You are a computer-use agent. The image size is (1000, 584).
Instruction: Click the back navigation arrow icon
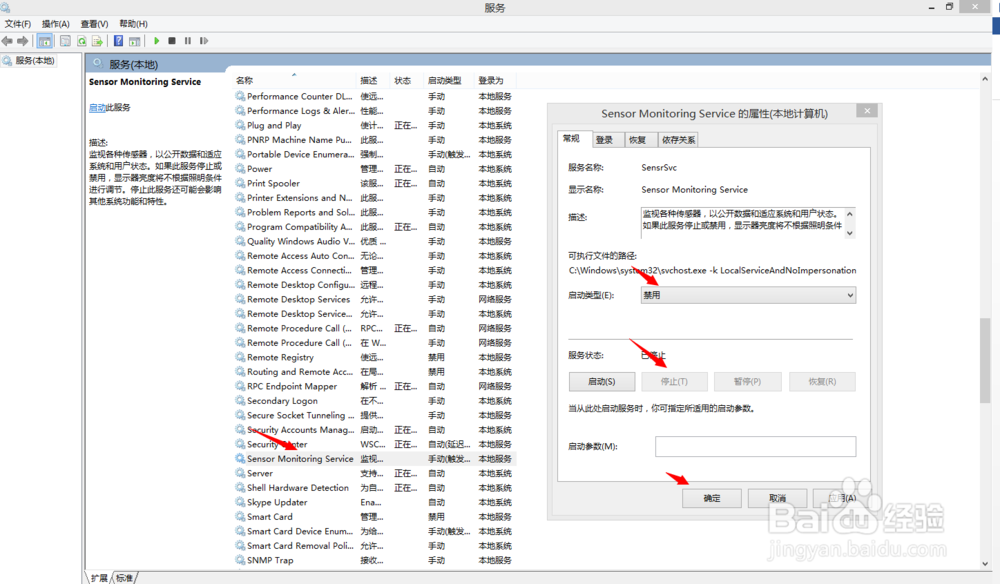(x=7, y=41)
